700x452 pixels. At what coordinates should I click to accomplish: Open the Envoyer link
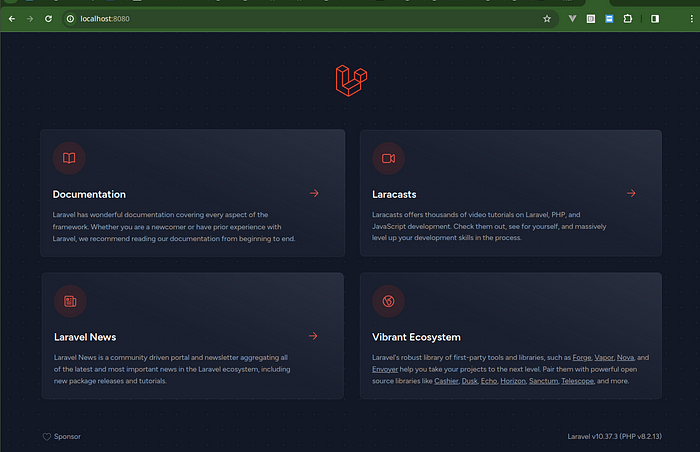[x=385, y=369]
